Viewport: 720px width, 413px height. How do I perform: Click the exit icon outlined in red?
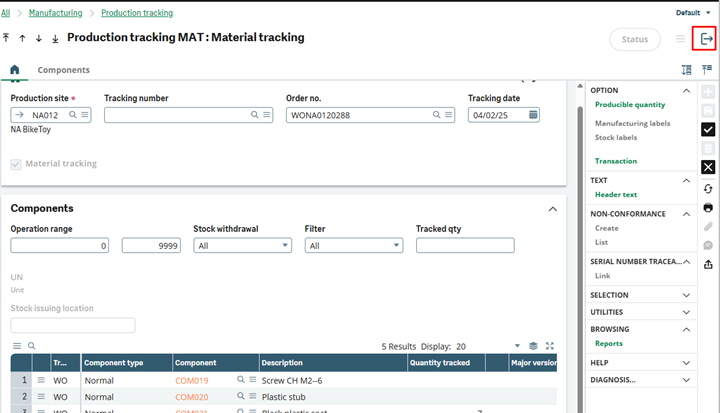point(707,39)
